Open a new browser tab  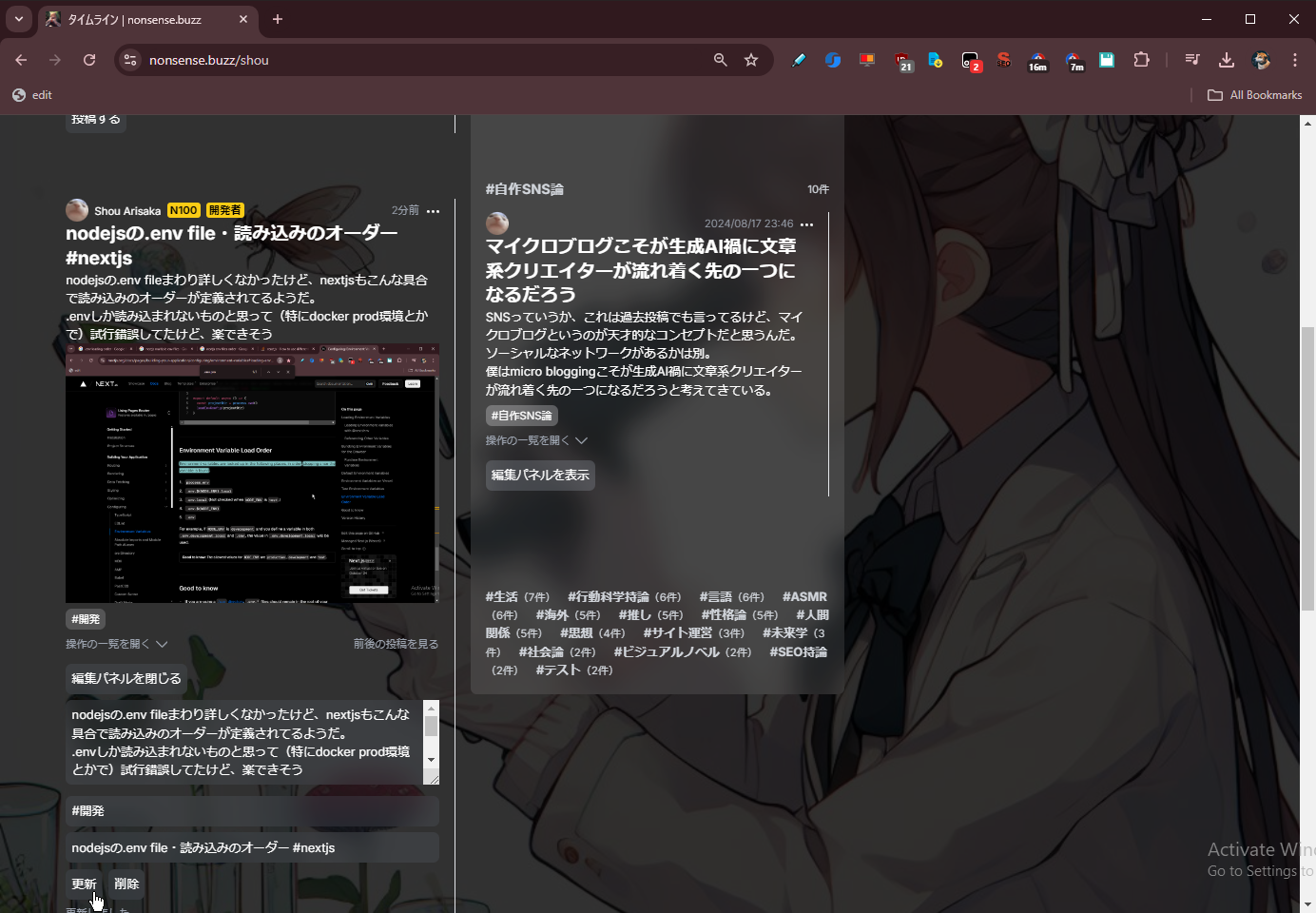[278, 19]
